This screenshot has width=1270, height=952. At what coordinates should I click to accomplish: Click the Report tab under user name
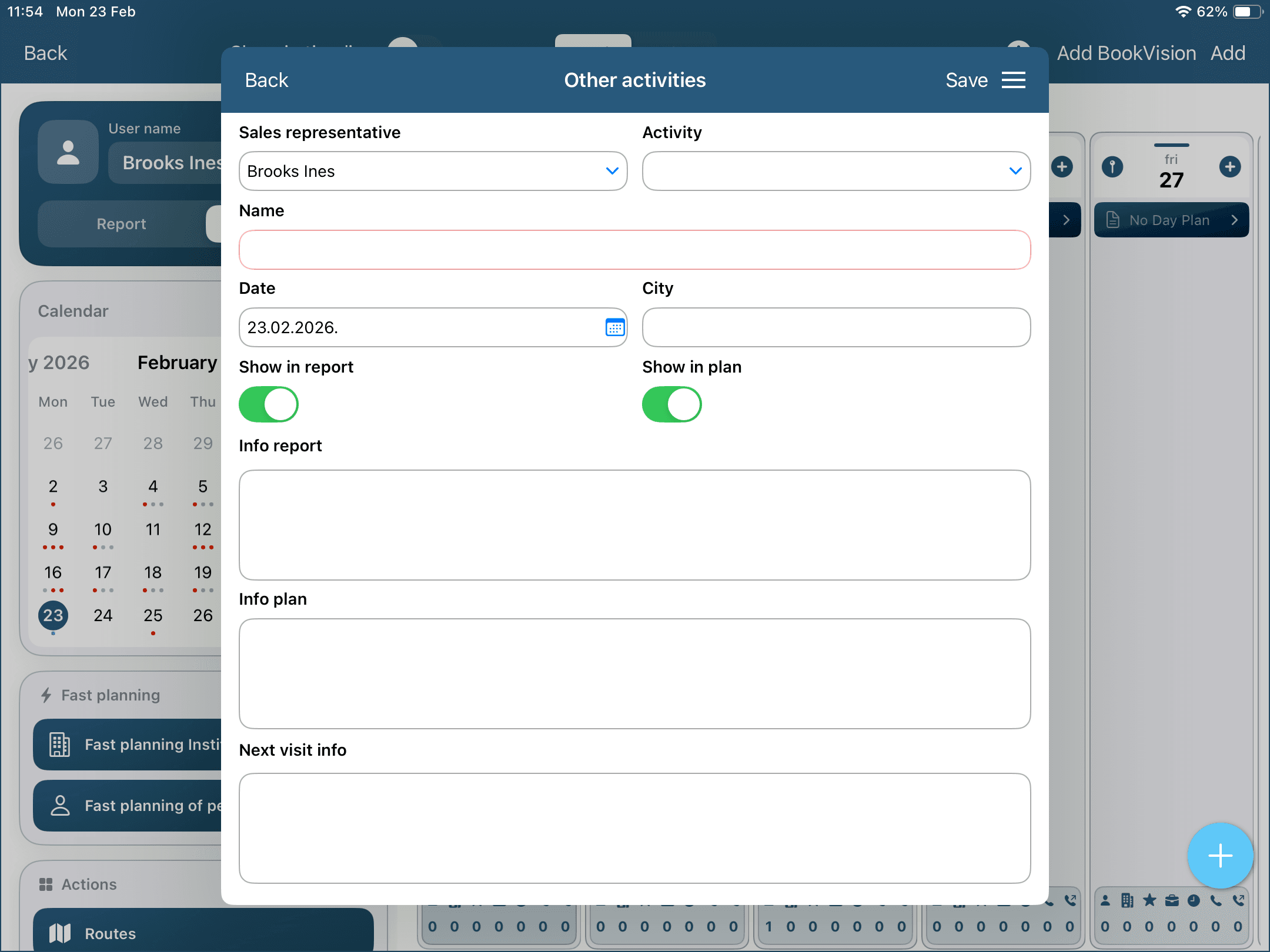tap(121, 224)
